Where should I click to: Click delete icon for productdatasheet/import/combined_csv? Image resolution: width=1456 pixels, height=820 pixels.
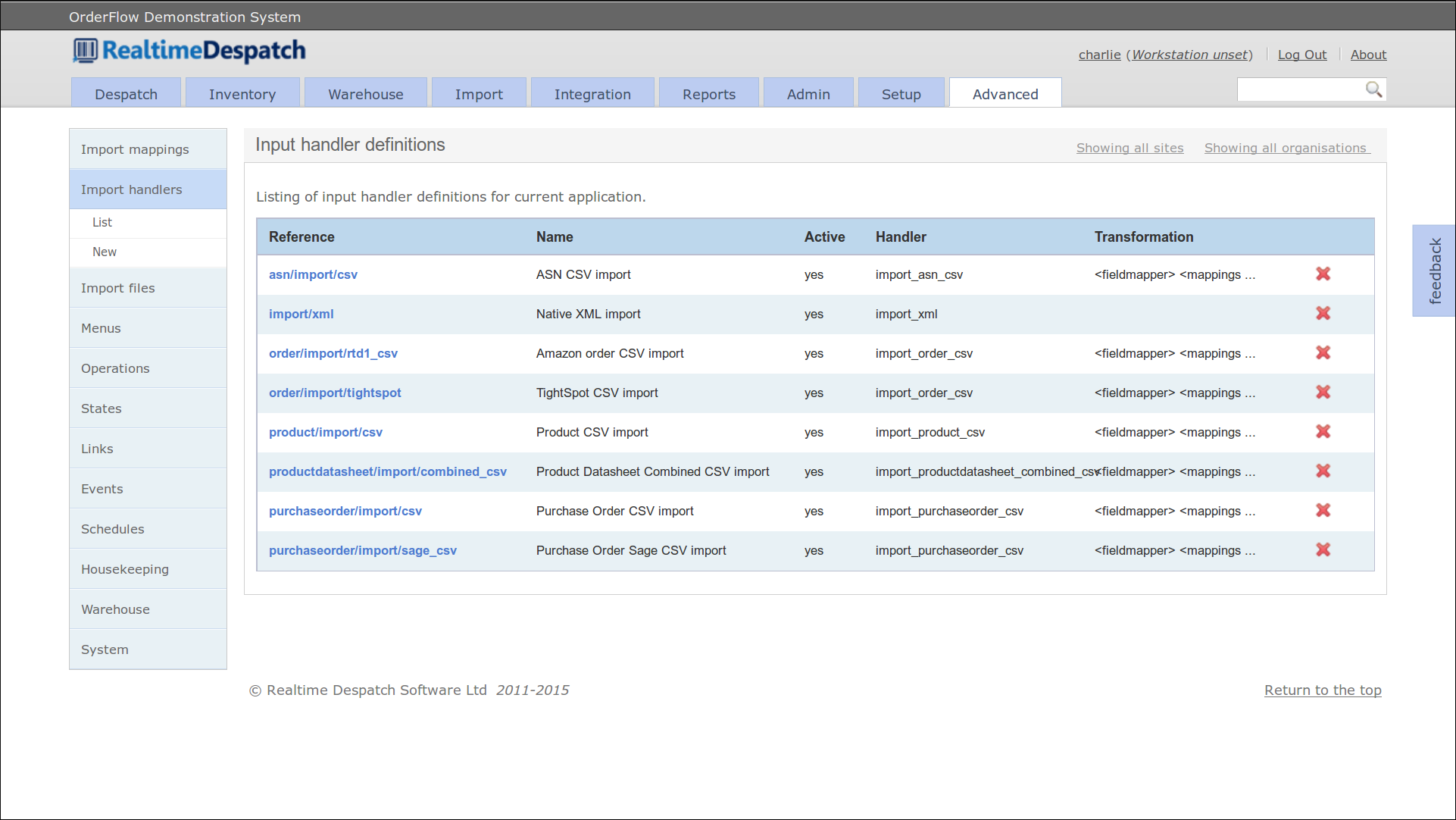coord(1323,471)
